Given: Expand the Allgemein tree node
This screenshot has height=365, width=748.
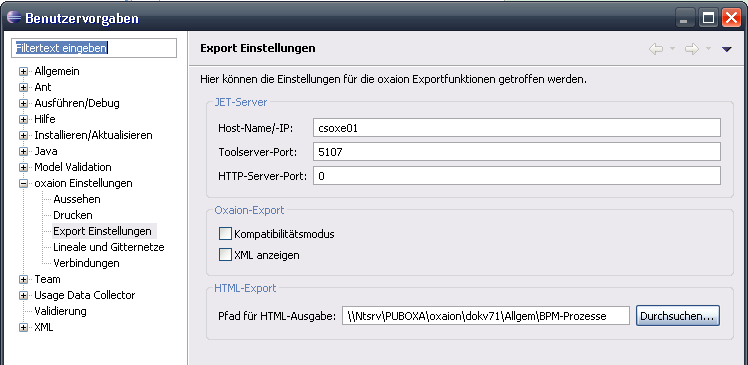Looking at the screenshot, I should point(23,72).
